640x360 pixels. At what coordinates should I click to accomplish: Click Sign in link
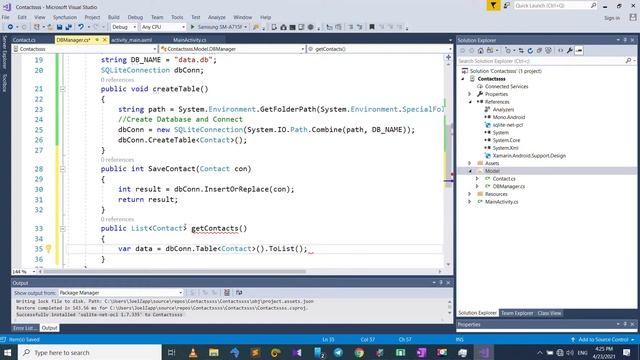(x=611, y=18)
